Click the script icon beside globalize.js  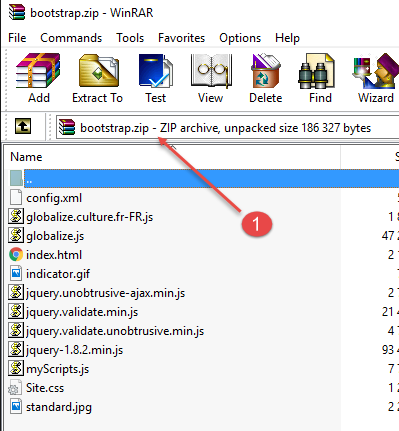point(16,236)
